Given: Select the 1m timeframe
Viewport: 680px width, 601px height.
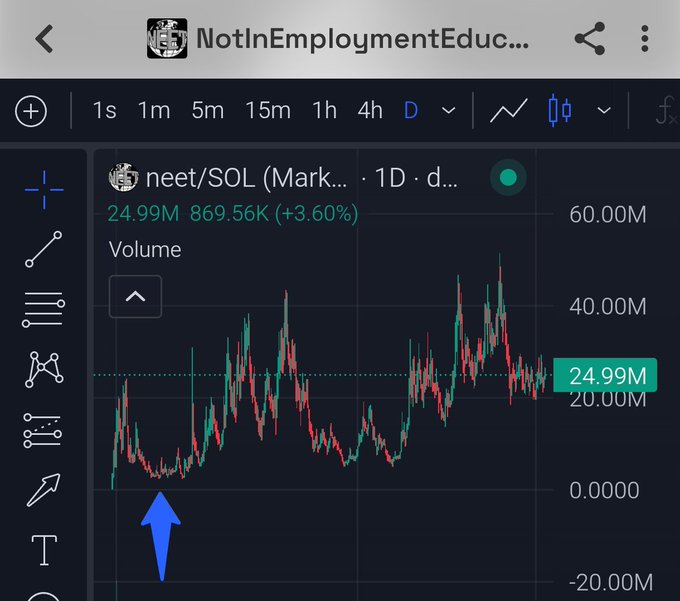Looking at the screenshot, I should pos(154,111).
